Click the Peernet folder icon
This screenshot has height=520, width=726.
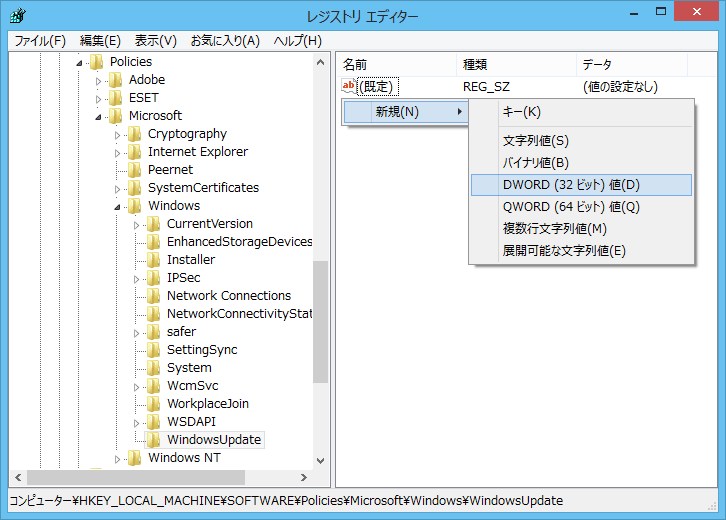[x=135, y=169]
